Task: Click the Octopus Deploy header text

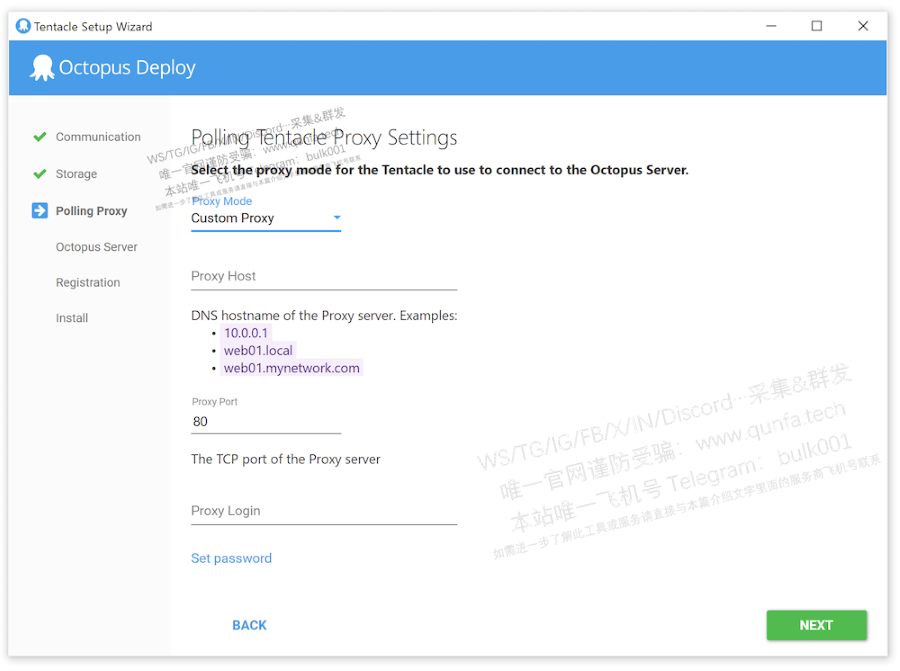Action: tap(127, 68)
